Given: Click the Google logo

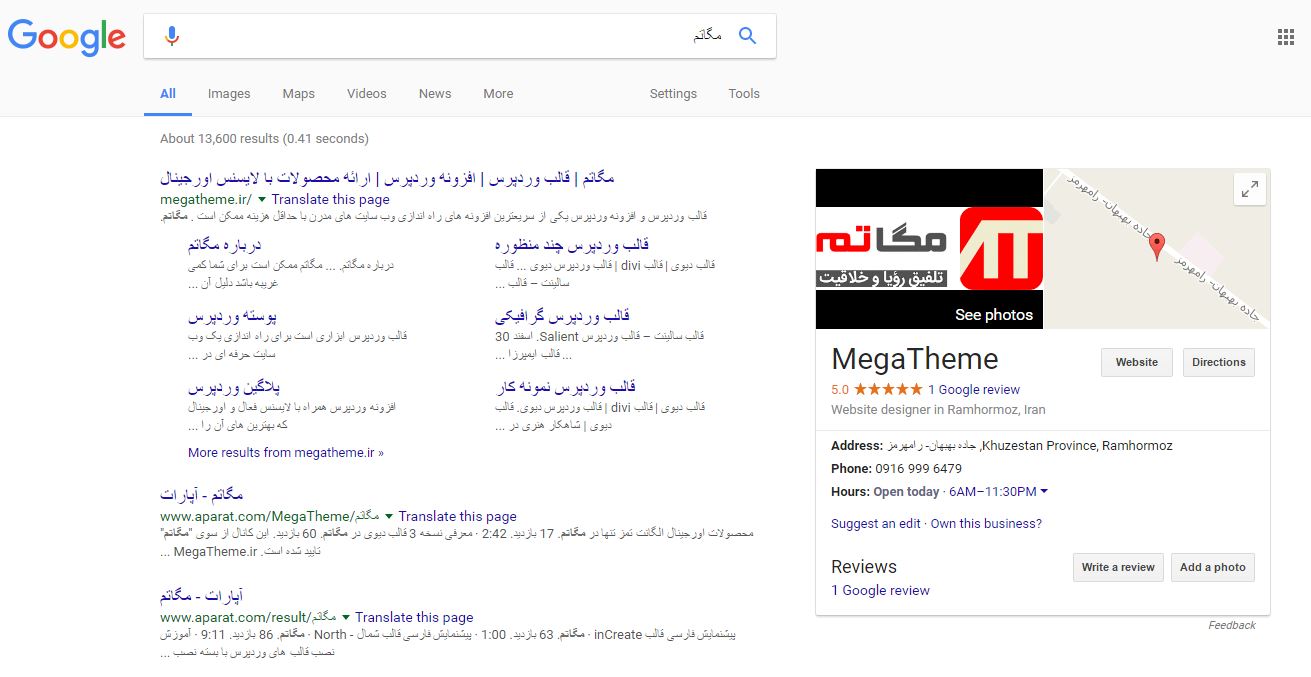Looking at the screenshot, I should point(67,37).
